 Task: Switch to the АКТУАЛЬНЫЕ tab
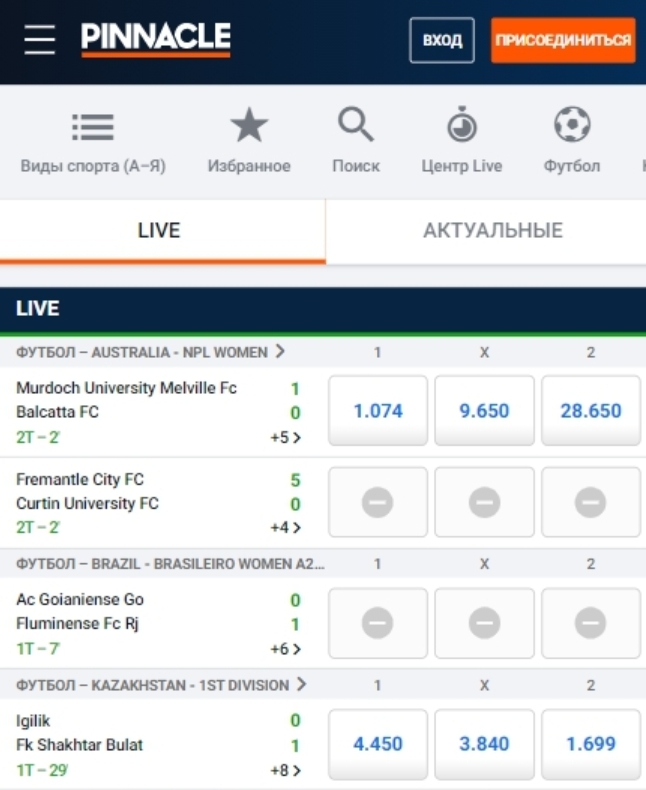coord(492,231)
